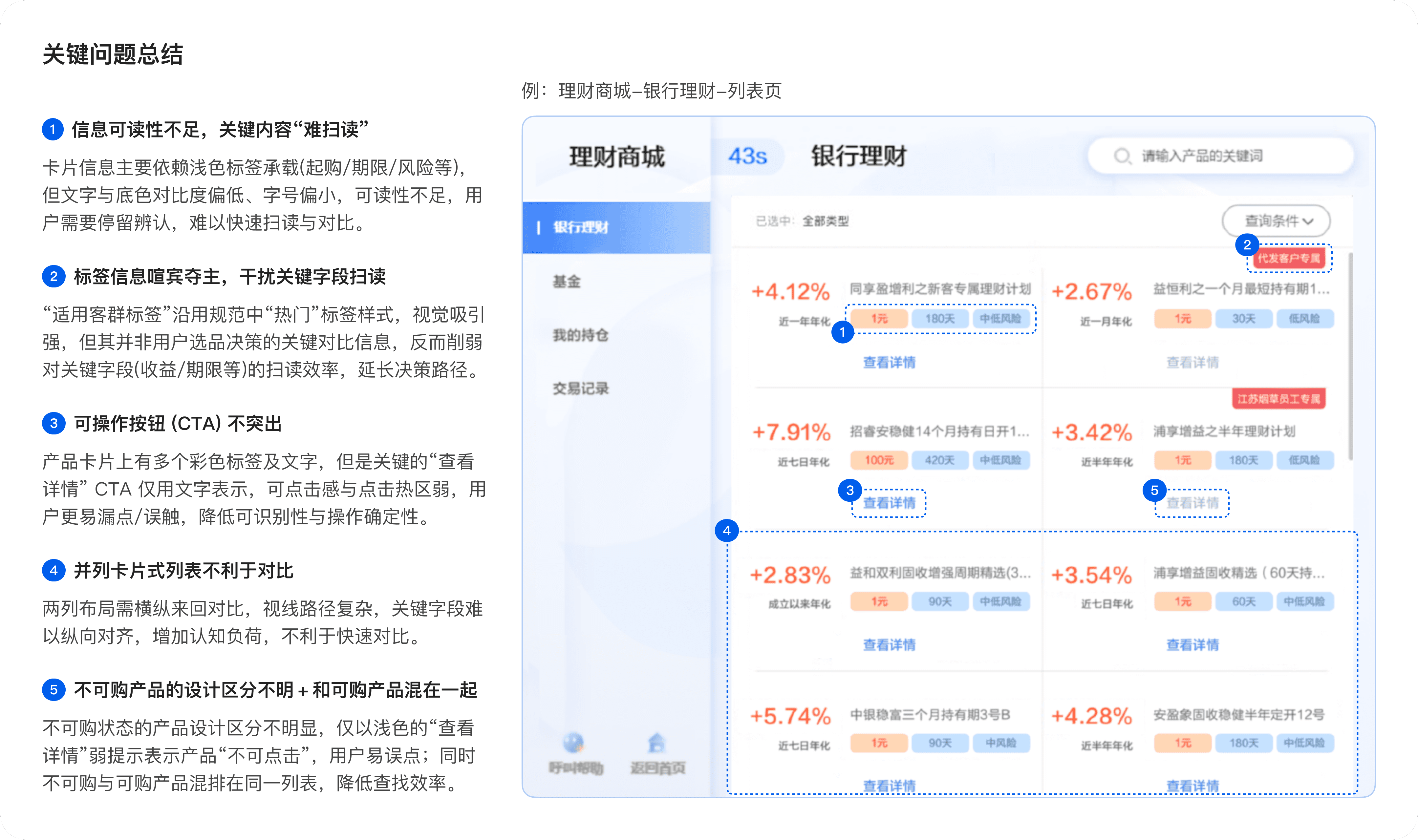This screenshot has width=1418, height=840.
Task: Go to 我的持仓 in the sidebar
Action: (x=581, y=335)
